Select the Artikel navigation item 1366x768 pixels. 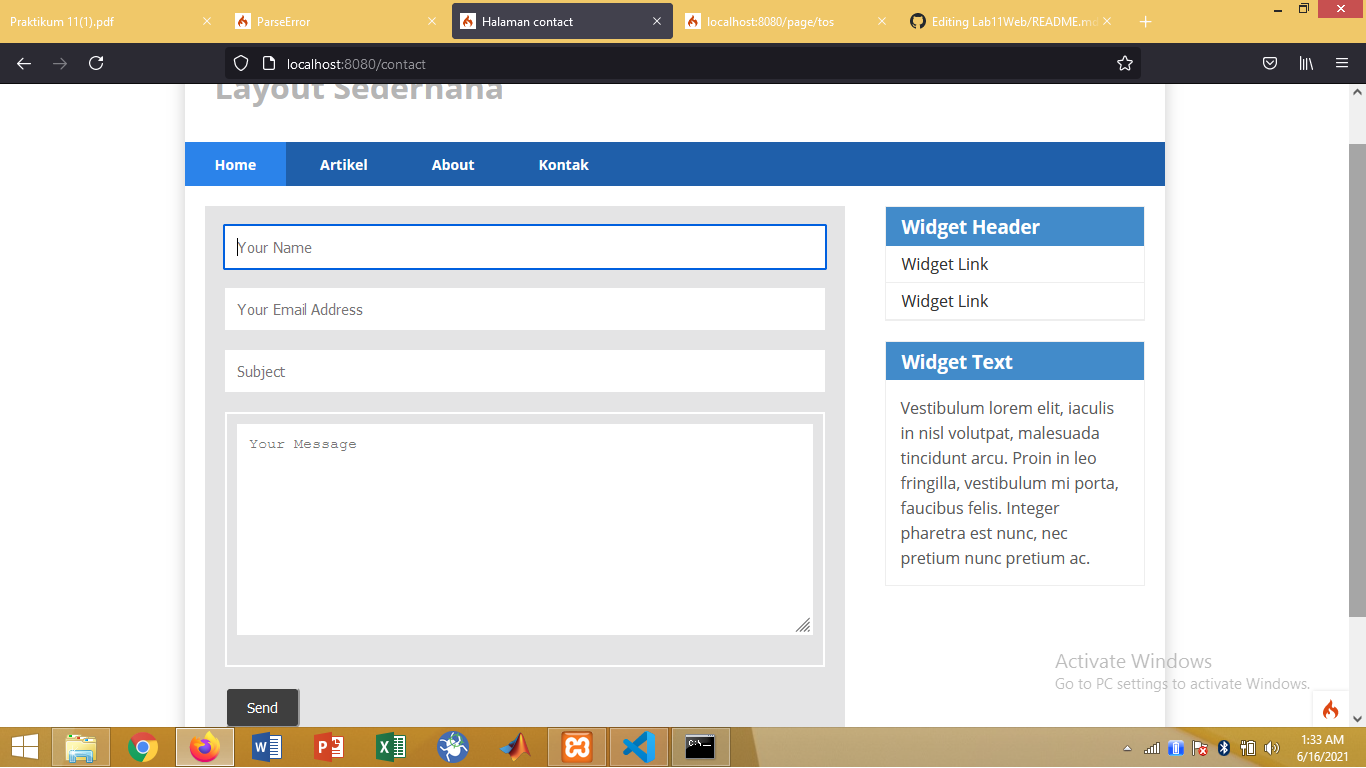(x=344, y=164)
